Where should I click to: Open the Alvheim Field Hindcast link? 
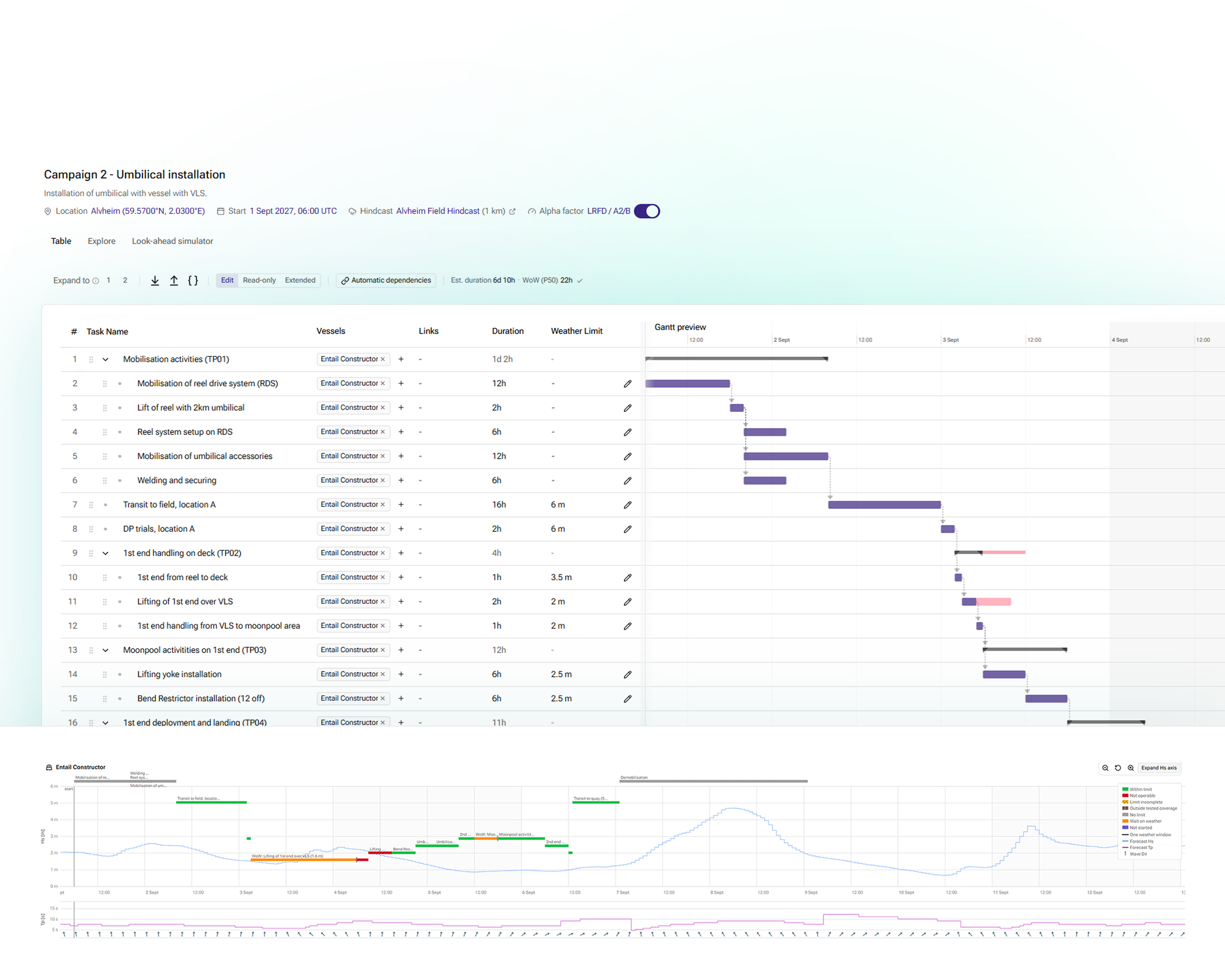(437, 211)
